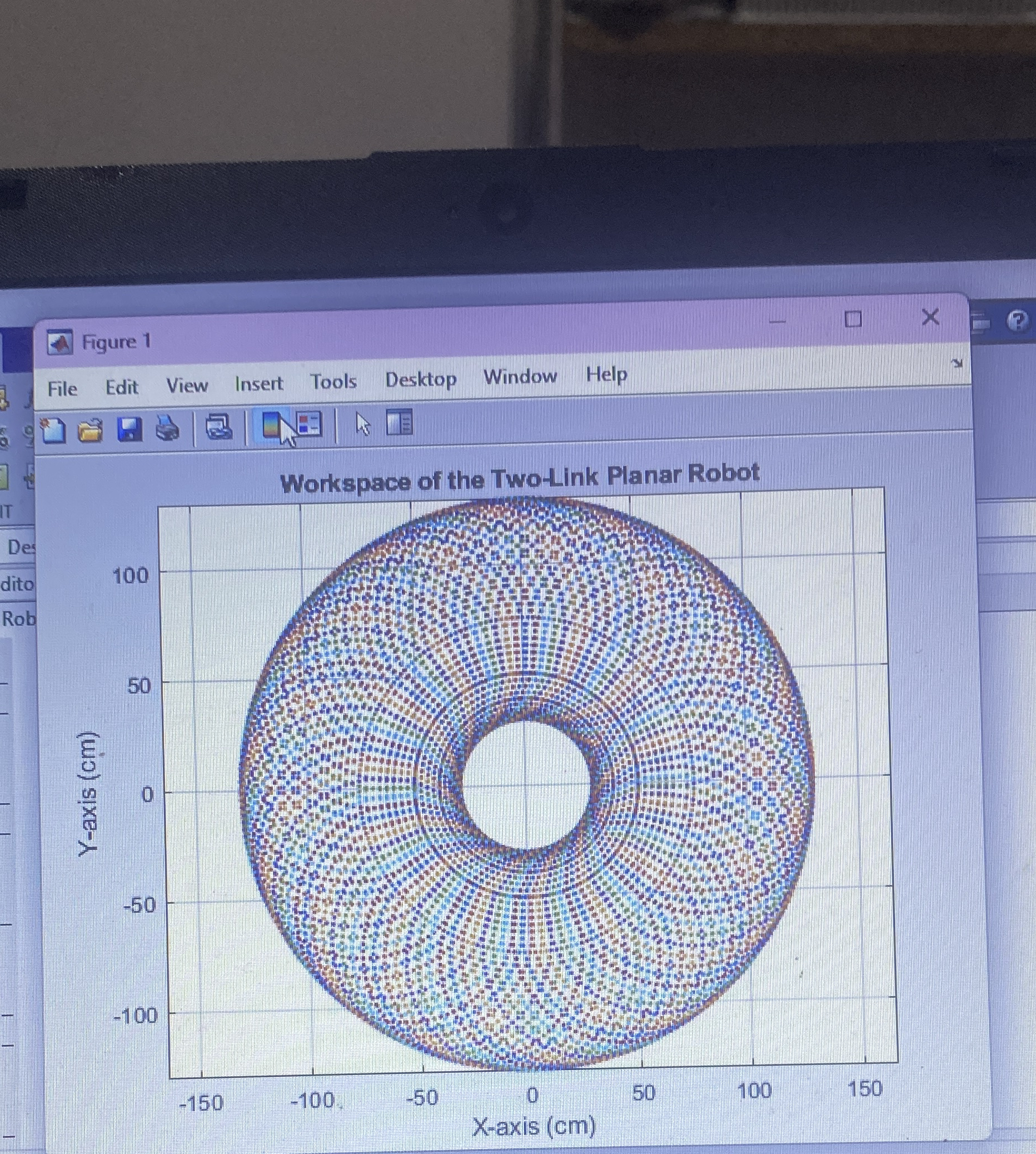Open the Insert menu
Screen dimensions: 1036x1154
coord(259,384)
